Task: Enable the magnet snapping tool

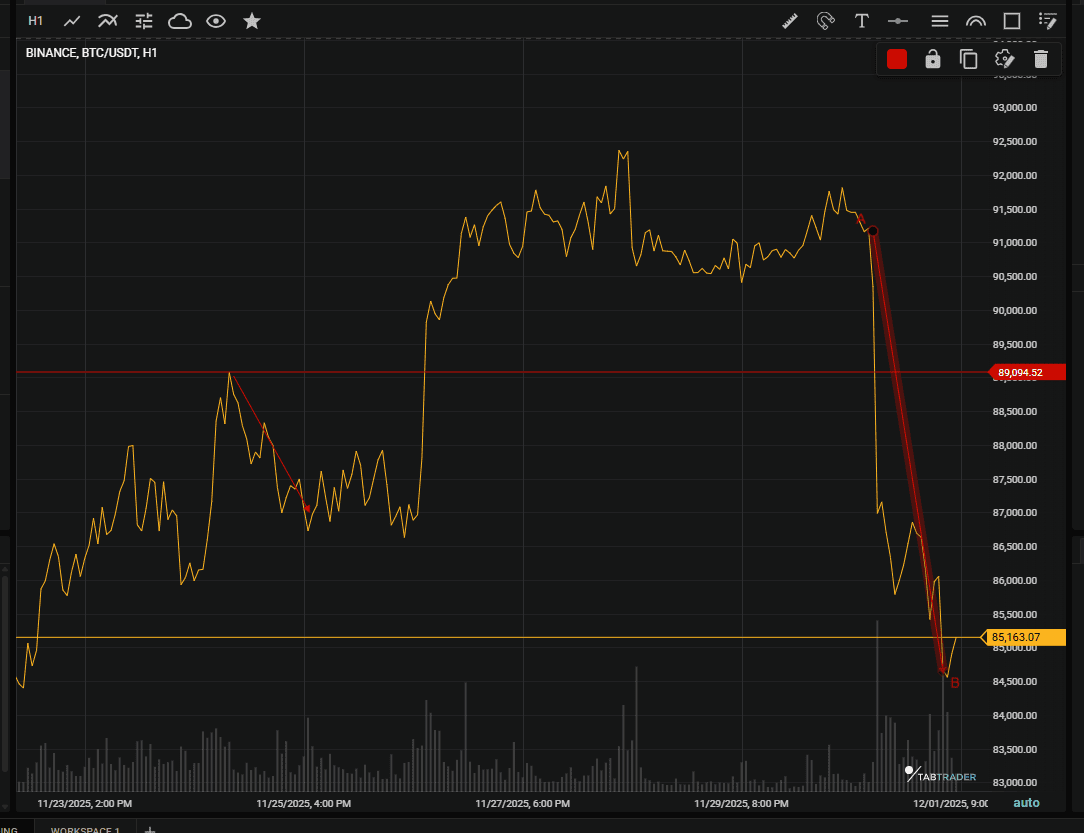Action: click(x=825, y=20)
